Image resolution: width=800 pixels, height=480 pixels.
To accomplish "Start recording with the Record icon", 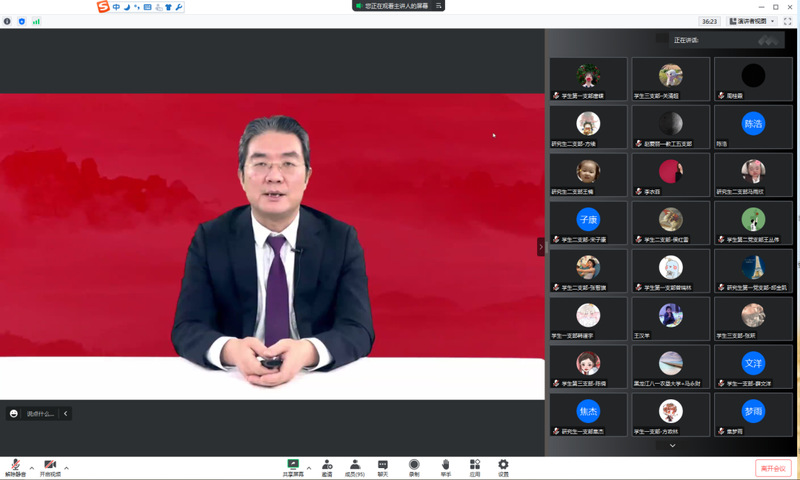I will pyautogui.click(x=414, y=466).
